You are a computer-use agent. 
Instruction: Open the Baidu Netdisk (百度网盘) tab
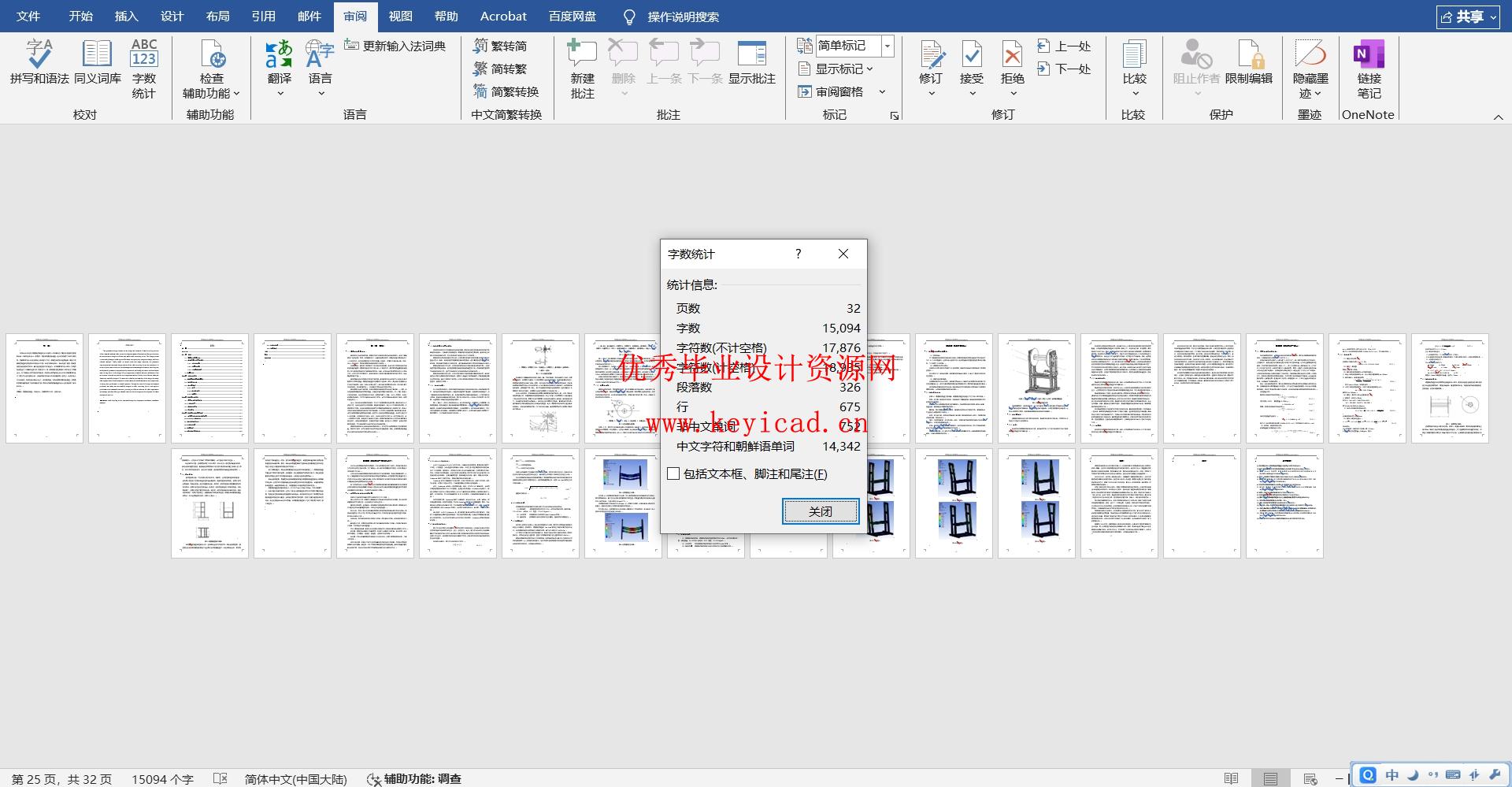(573, 17)
